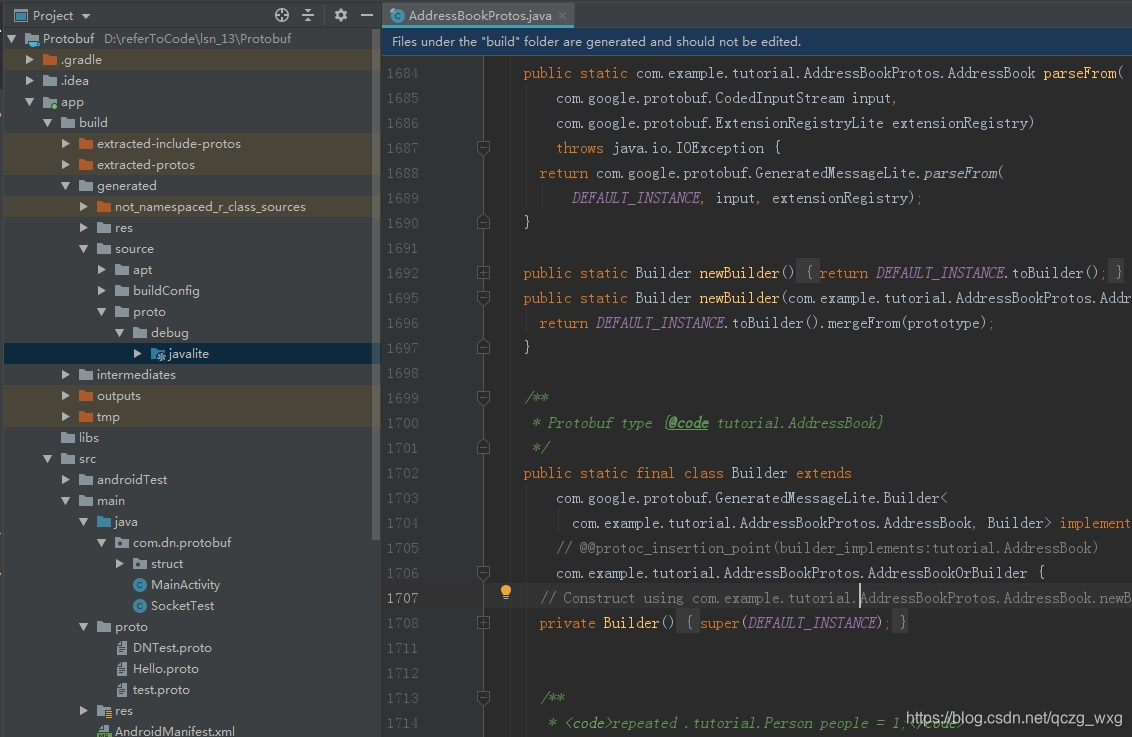Switch to AddressBookProtos.java tab
This screenshot has width=1132, height=737.
479,15
